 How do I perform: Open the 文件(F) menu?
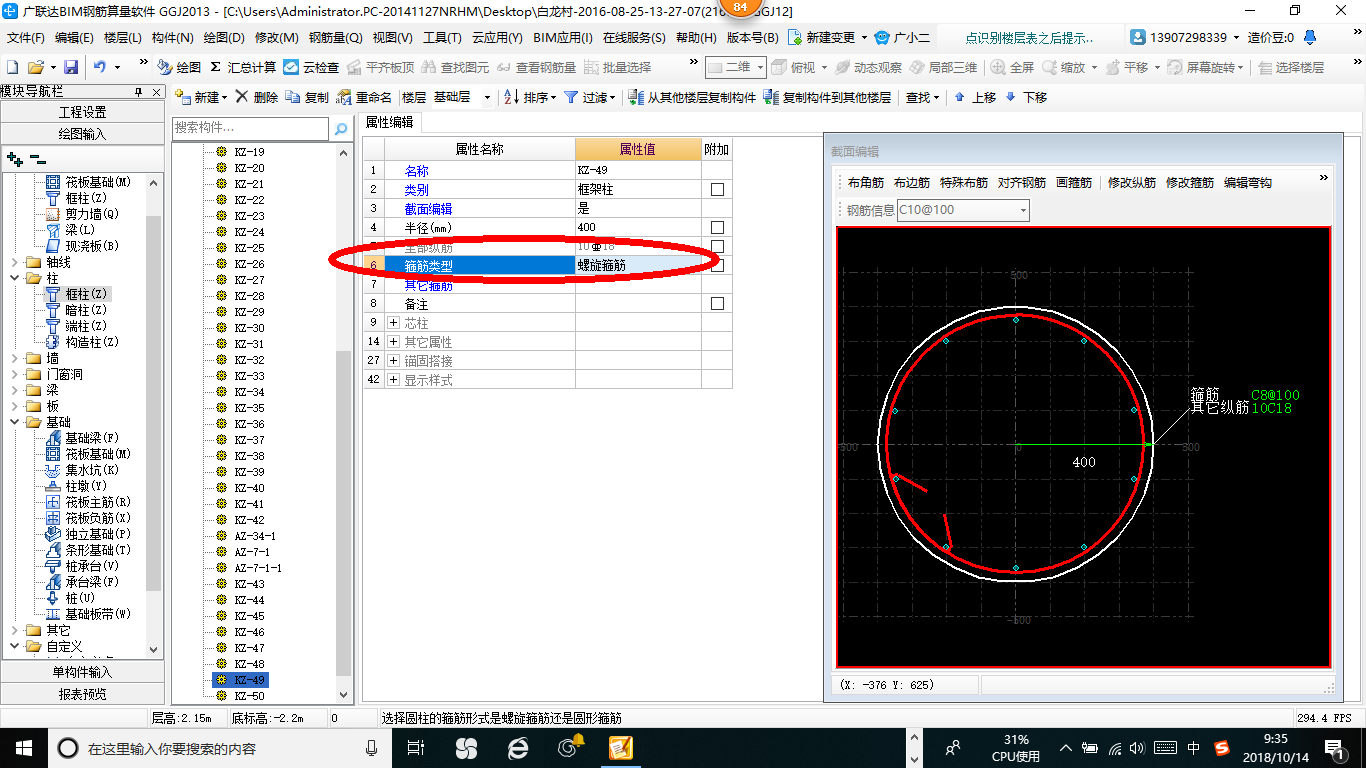coord(26,38)
